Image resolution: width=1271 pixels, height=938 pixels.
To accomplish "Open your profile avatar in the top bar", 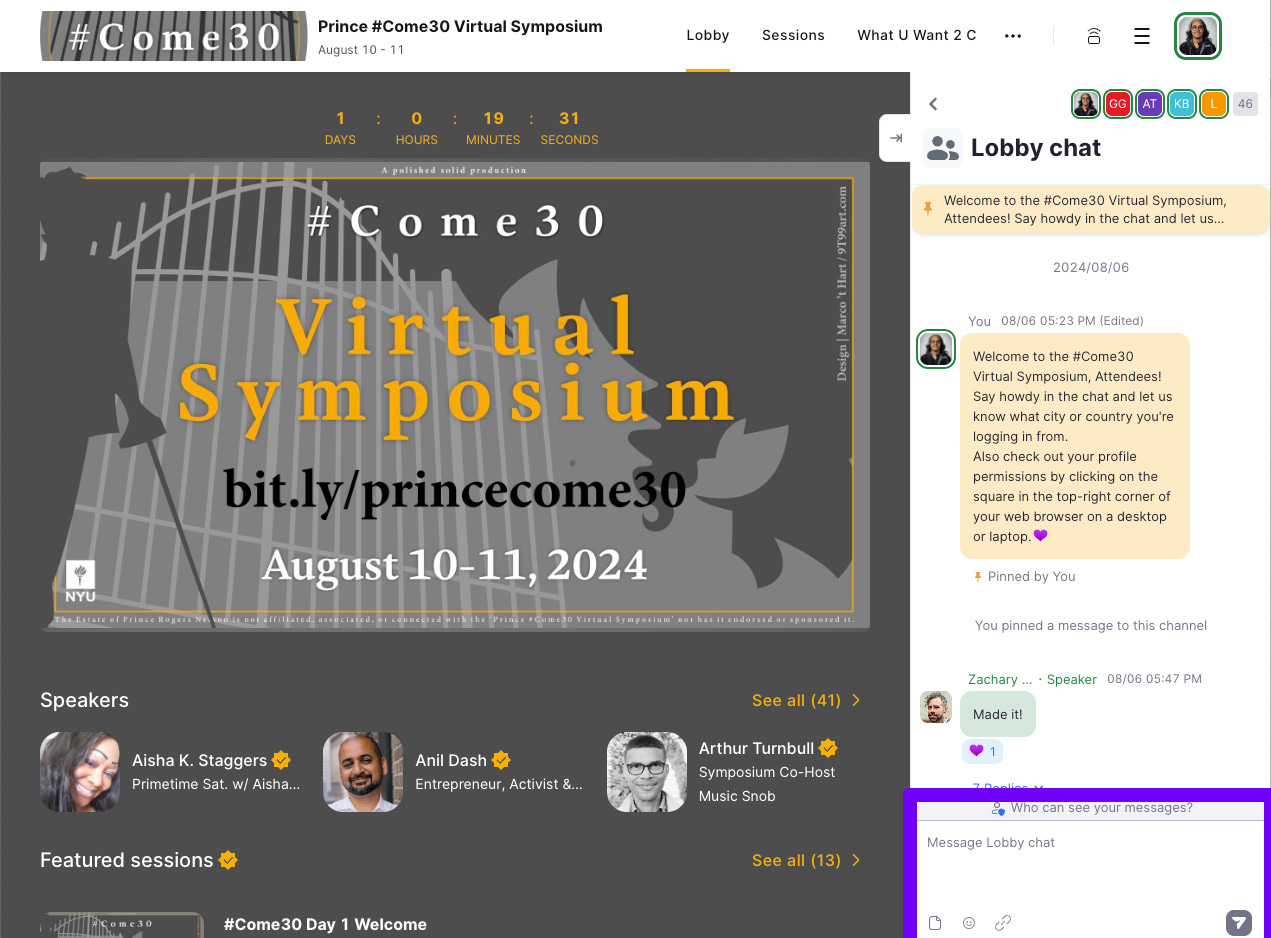I will click(x=1197, y=36).
